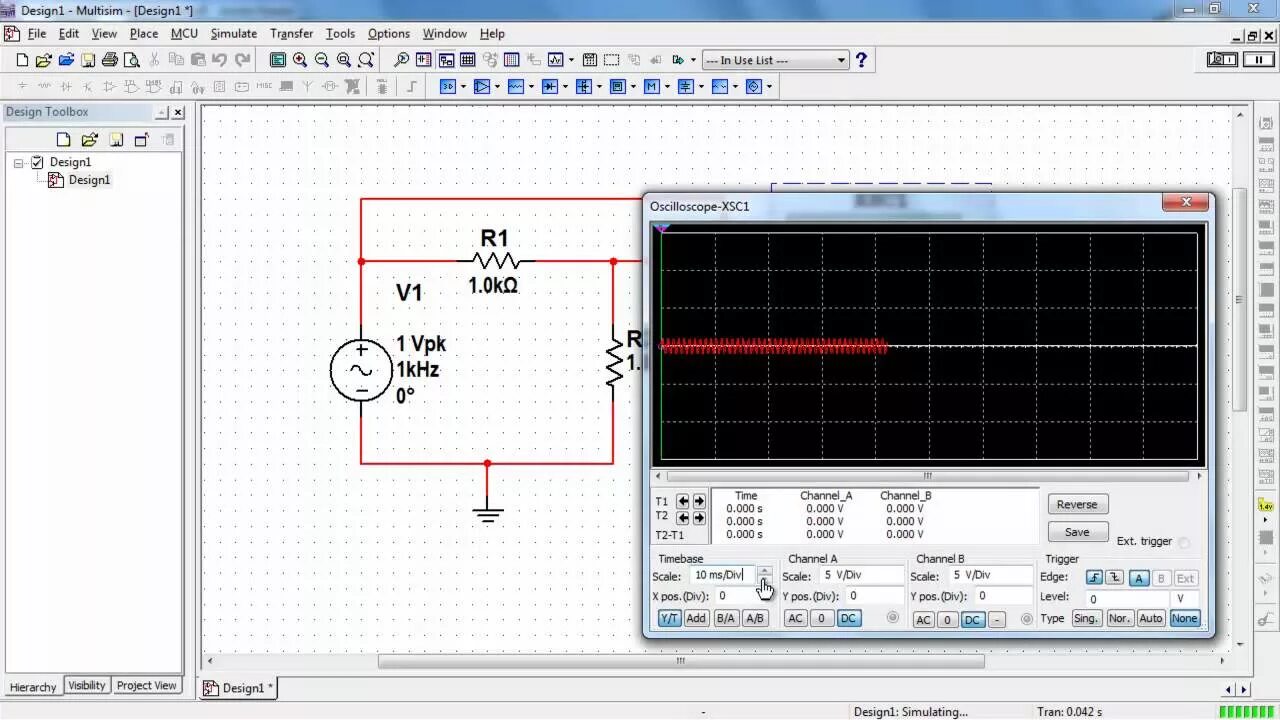Toggle the Design1 checkbox in the tree

38,162
